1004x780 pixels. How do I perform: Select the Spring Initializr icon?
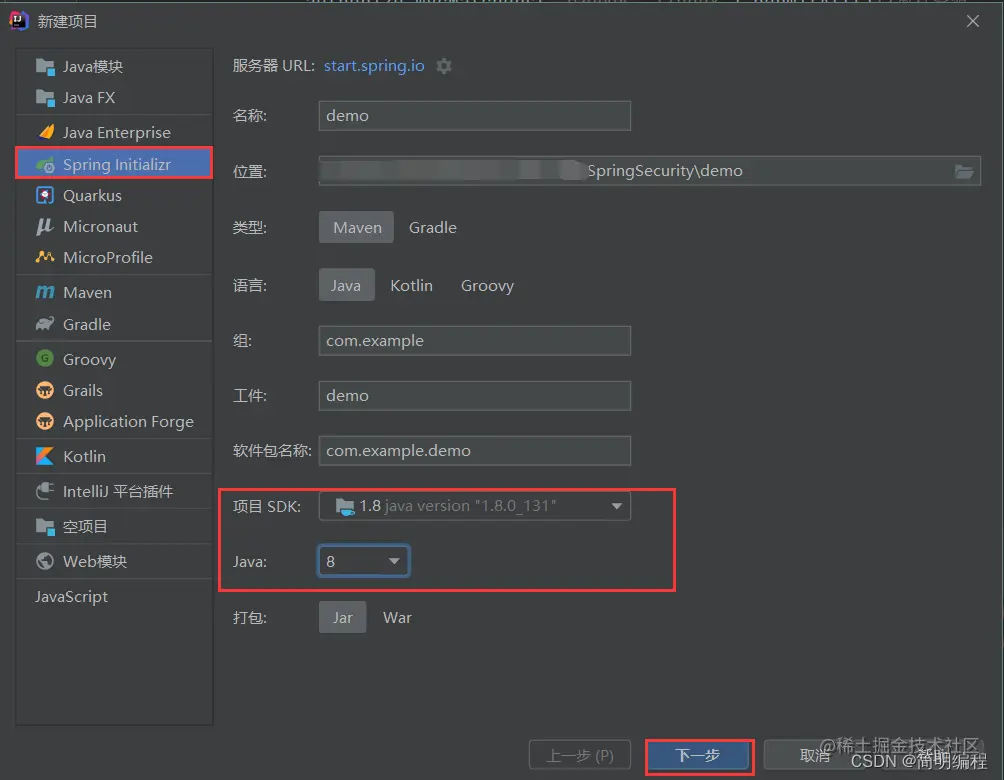(45, 165)
